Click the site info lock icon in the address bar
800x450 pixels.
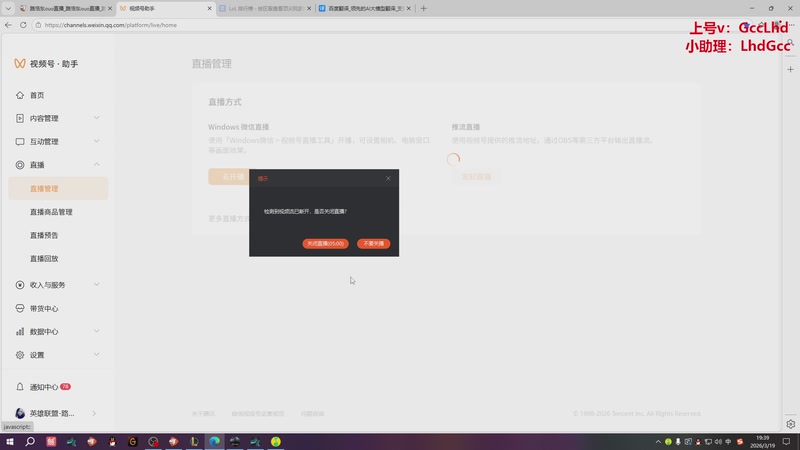pos(38,24)
